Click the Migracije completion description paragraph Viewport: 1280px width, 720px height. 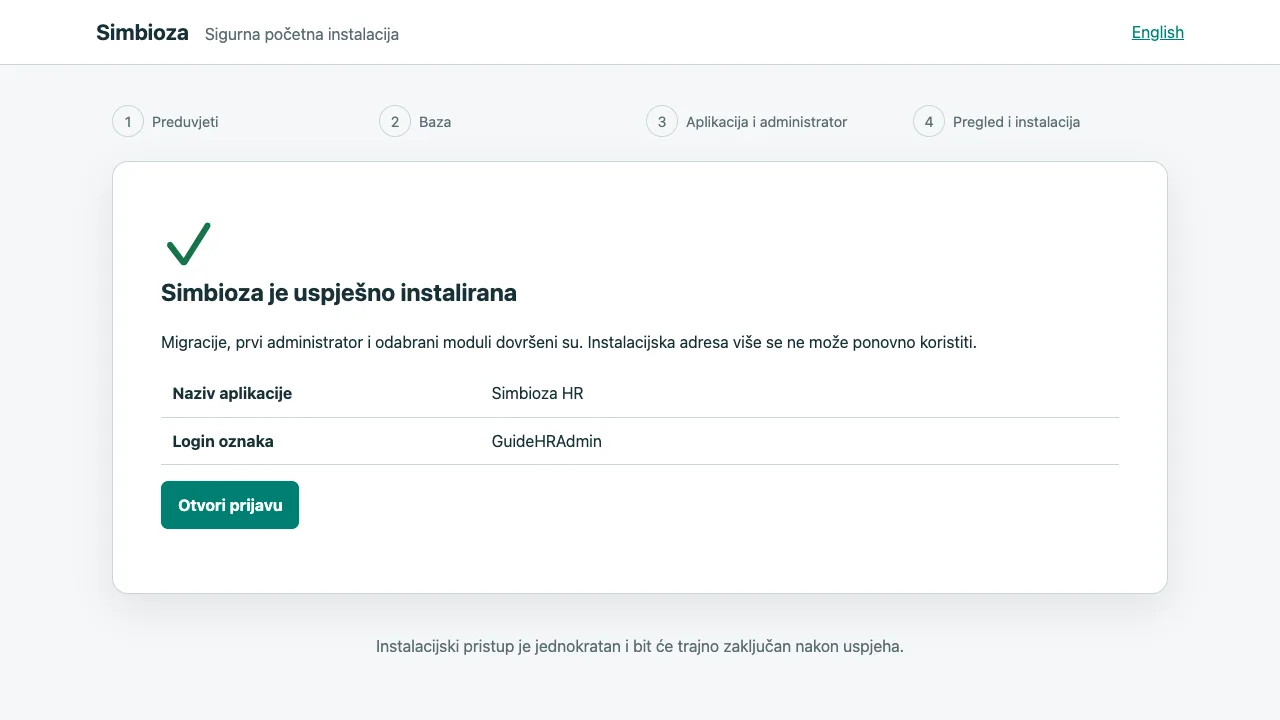[569, 342]
